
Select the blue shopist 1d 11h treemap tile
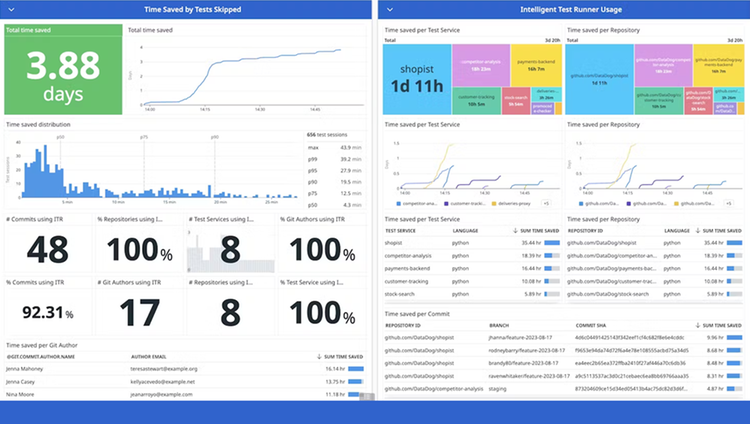click(417, 79)
